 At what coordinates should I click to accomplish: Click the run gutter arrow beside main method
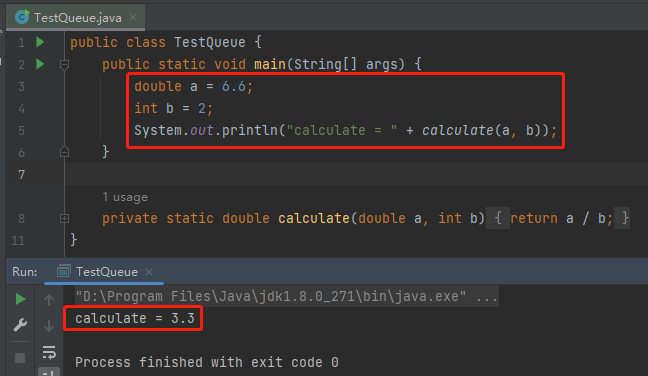40,64
